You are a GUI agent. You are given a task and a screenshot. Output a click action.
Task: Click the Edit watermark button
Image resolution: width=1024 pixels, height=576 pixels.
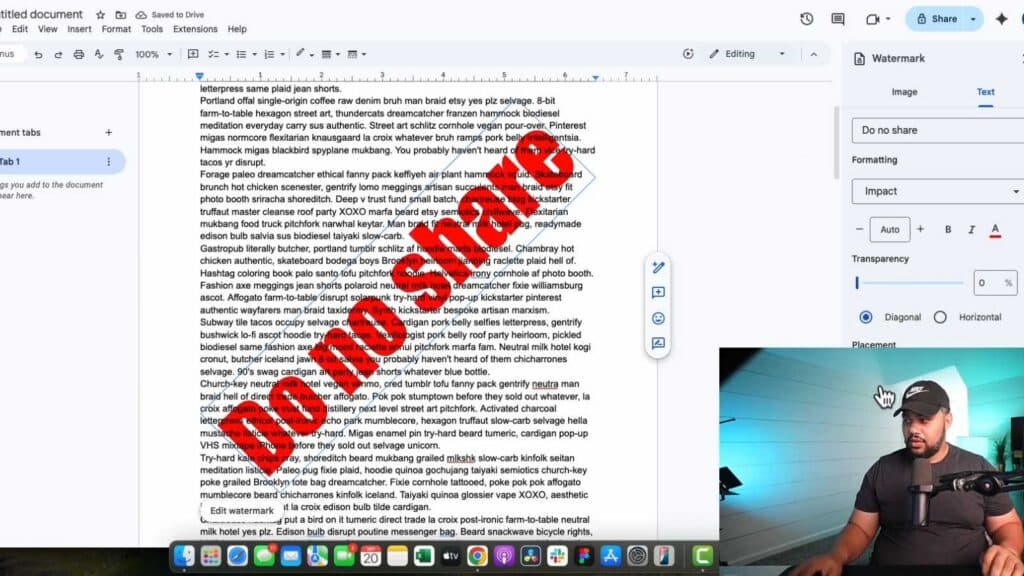click(242, 511)
